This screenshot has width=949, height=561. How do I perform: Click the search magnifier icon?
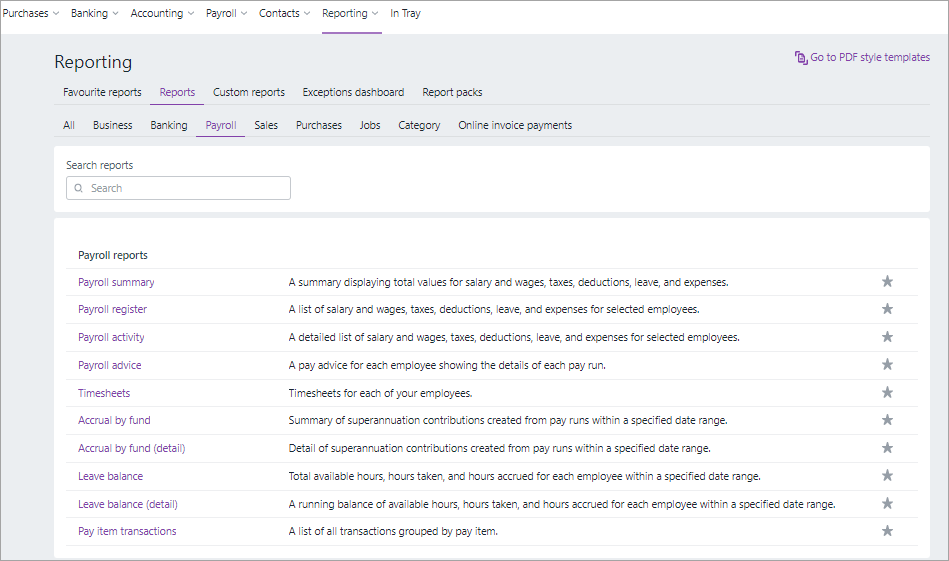pyautogui.click(x=79, y=188)
